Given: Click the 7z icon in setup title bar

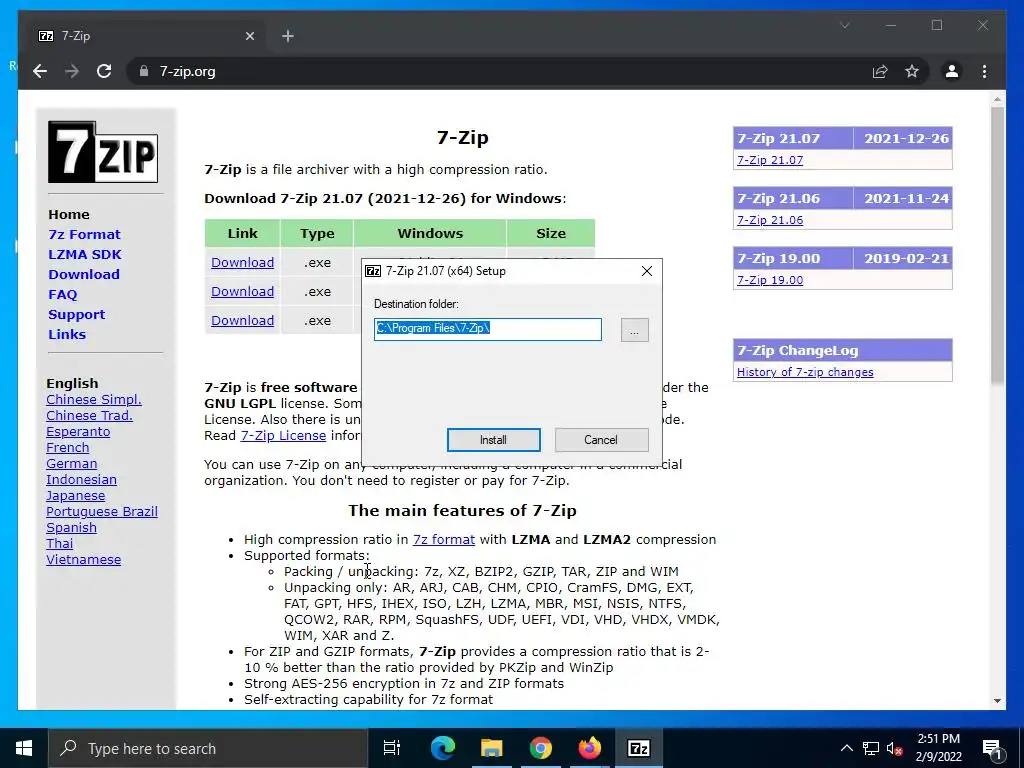Looking at the screenshot, I should pos(373,271).
